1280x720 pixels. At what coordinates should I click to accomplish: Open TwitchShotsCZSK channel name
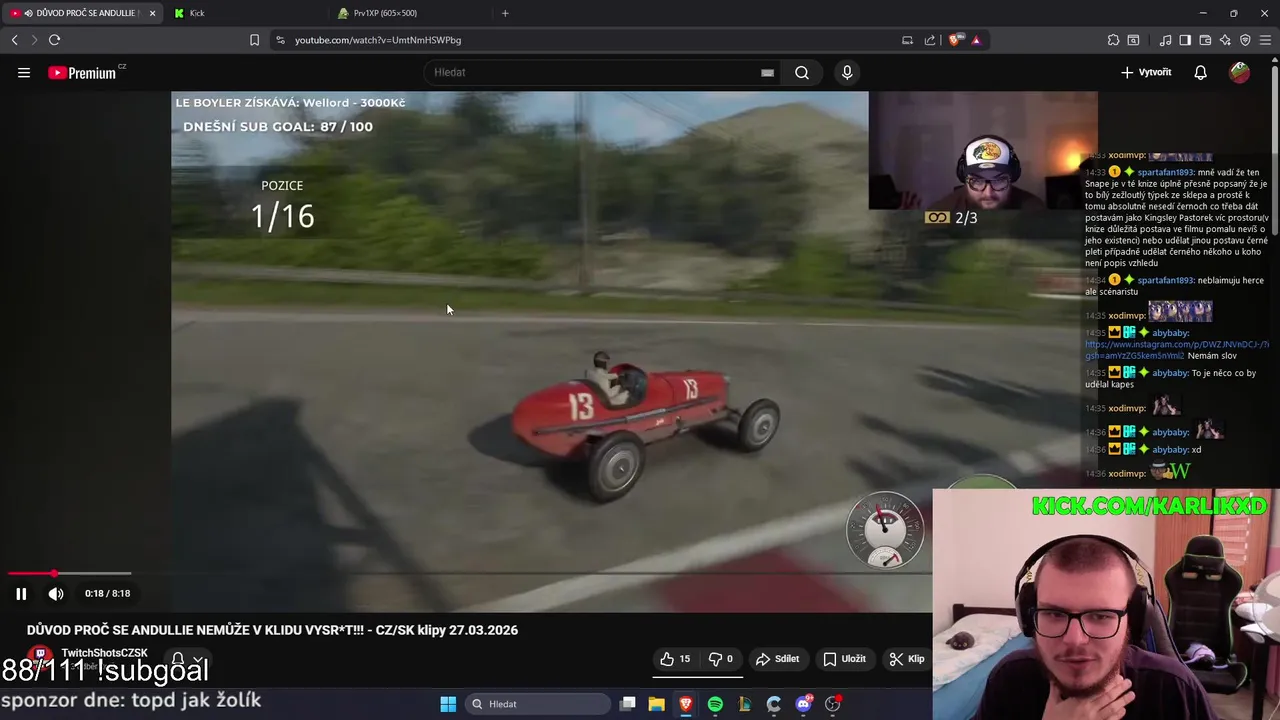pos(104,653)
